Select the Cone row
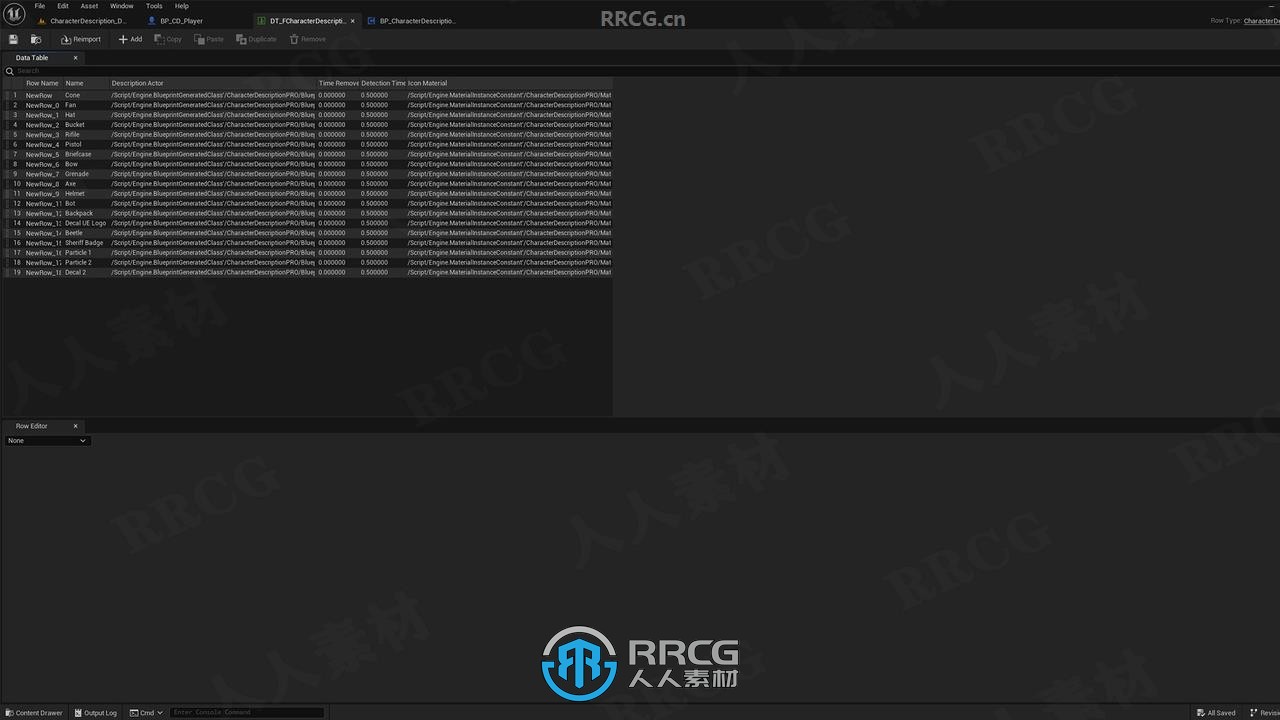The height and width of the screenshot is (720, 1280). [308, 95]
